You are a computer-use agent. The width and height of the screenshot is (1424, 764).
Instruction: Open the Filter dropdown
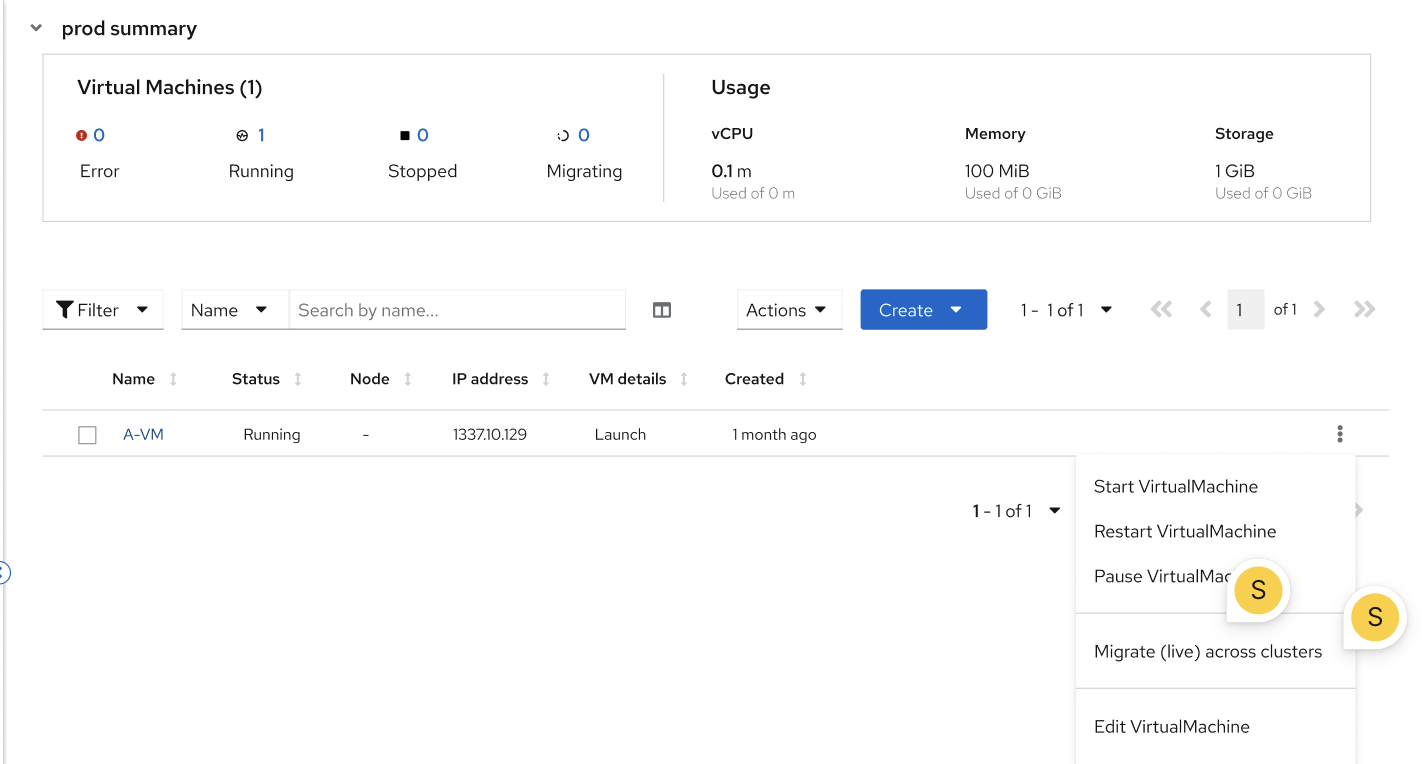[x=103, y=310]
